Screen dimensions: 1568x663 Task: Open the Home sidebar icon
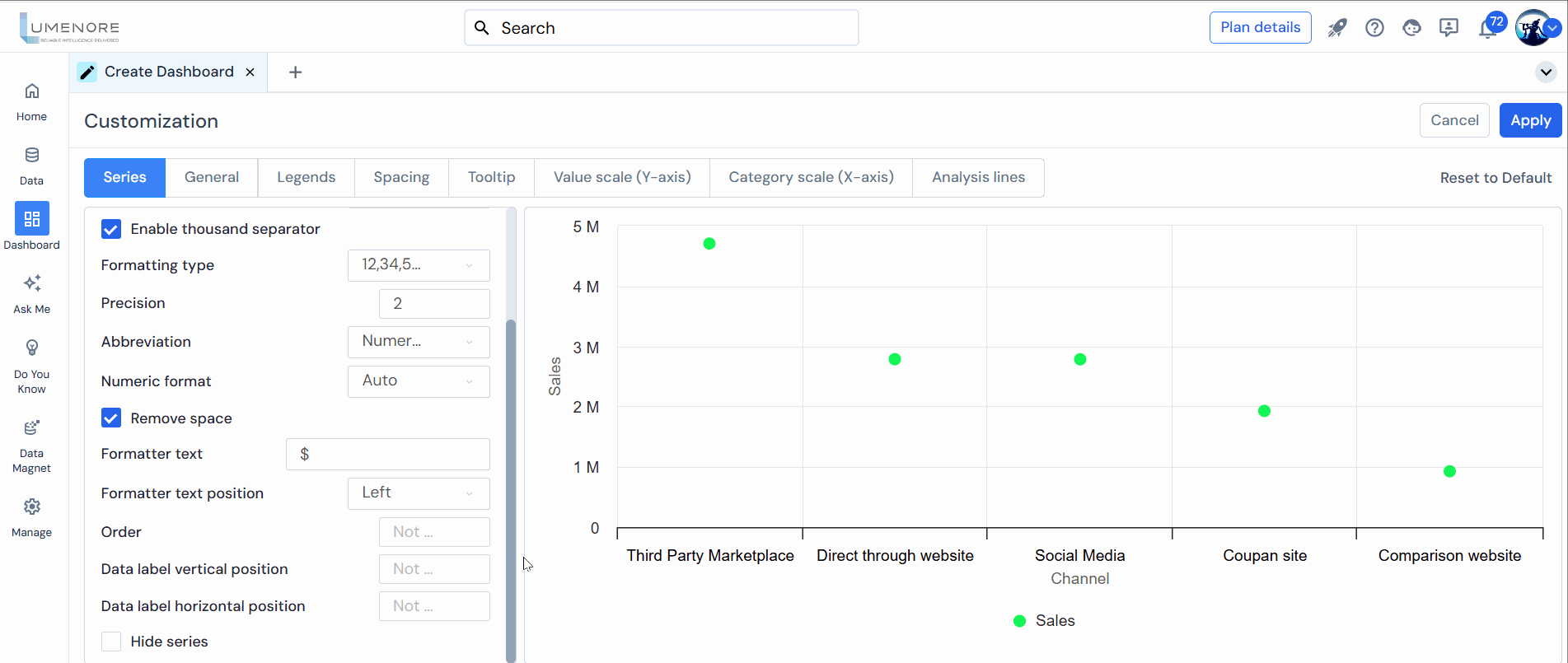coord(31,91)
